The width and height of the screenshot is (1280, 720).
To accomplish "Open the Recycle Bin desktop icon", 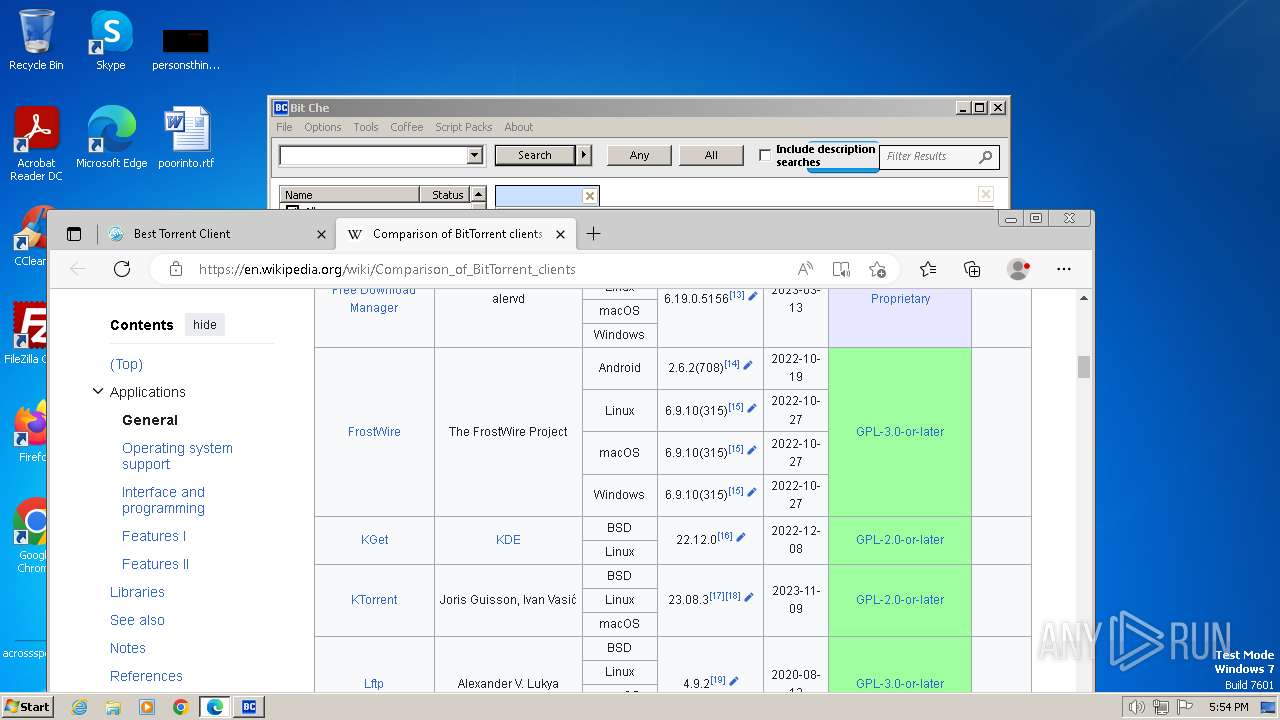I will [36, 41].
